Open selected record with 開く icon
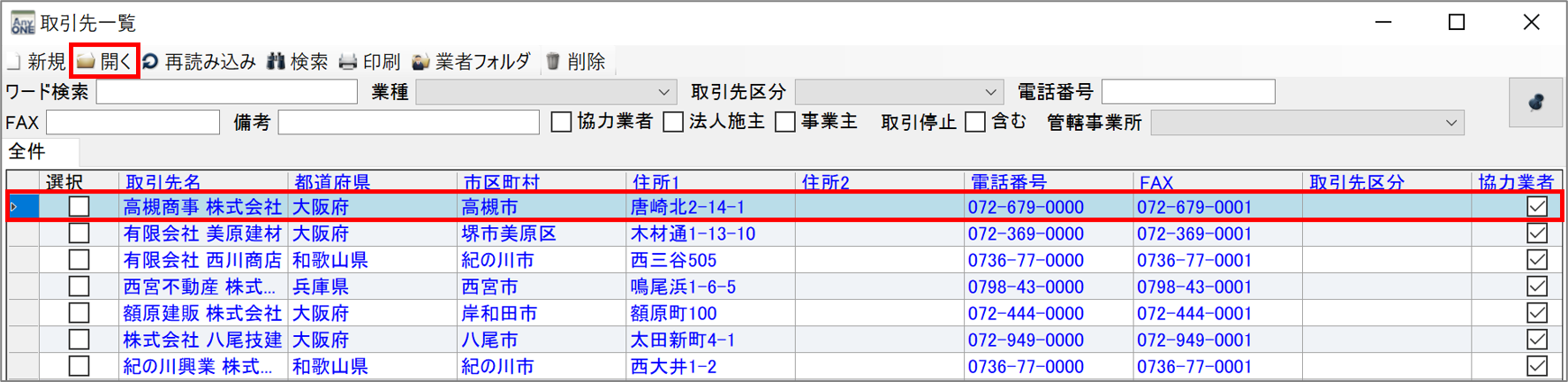 (x=87, y=61)
